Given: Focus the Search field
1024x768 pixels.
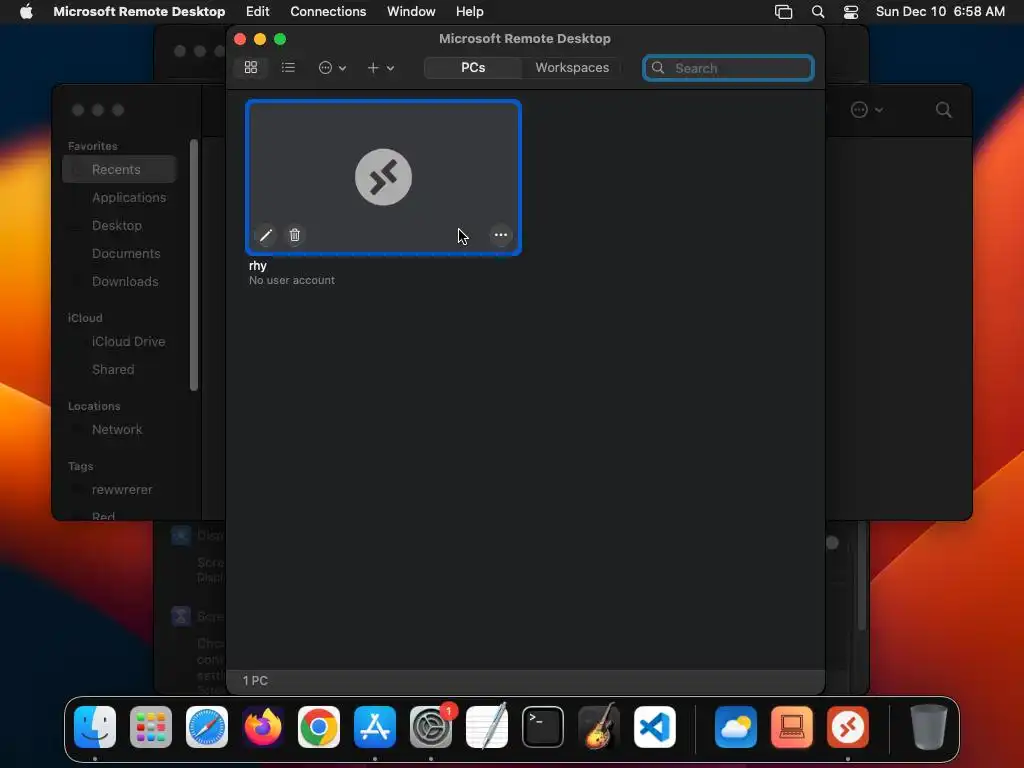Looking at the screenshot, I should [x=728, y=68].
